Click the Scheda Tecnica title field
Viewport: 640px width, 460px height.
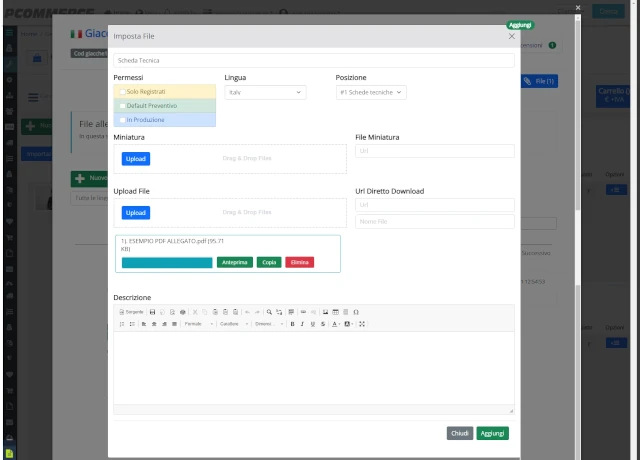pyautogui.click(x=314, y=60)
